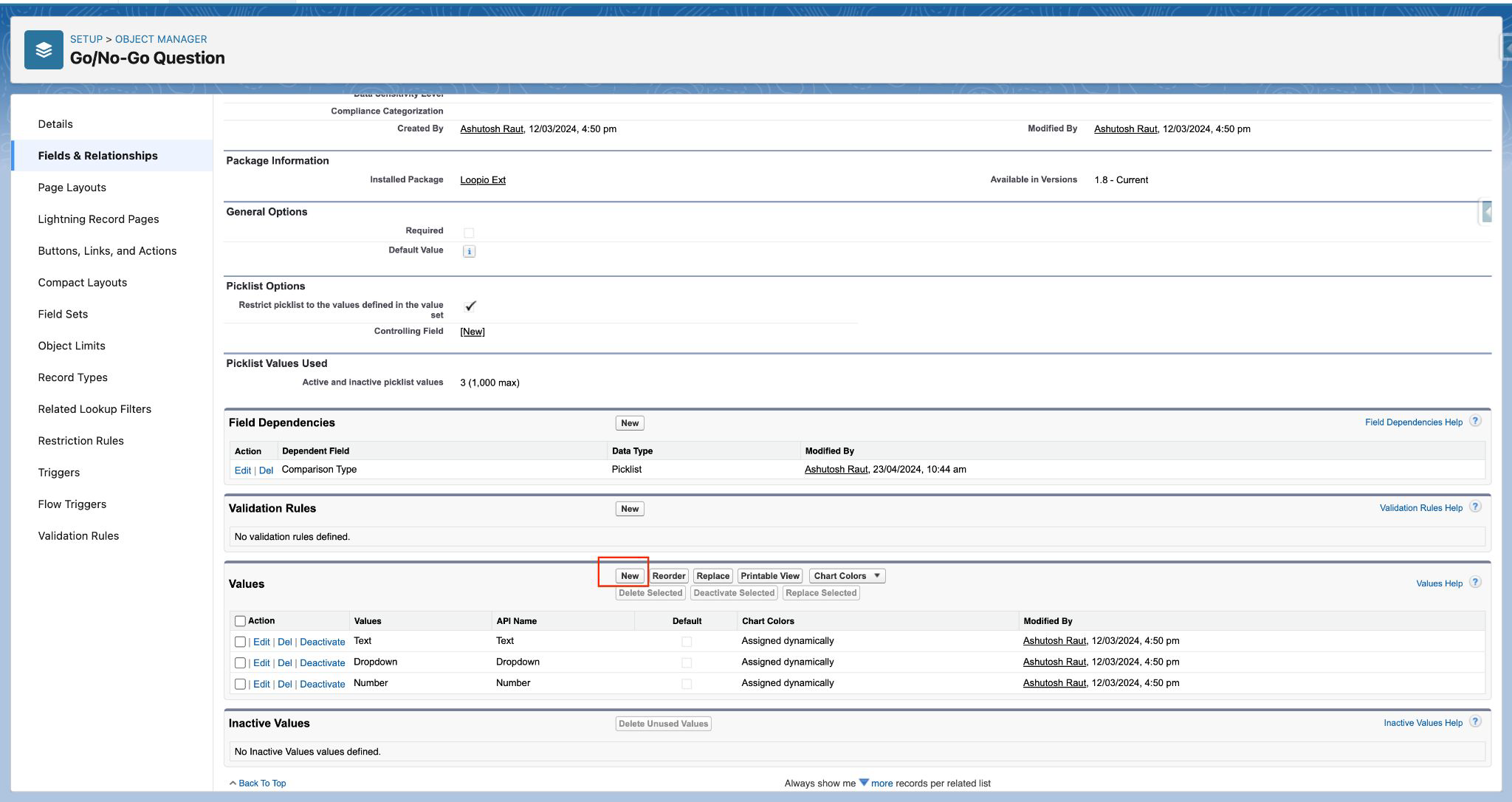This screenshot has height=802, width=1512.
Task: Click New button in Values section
Action: (x=630, y=576)
